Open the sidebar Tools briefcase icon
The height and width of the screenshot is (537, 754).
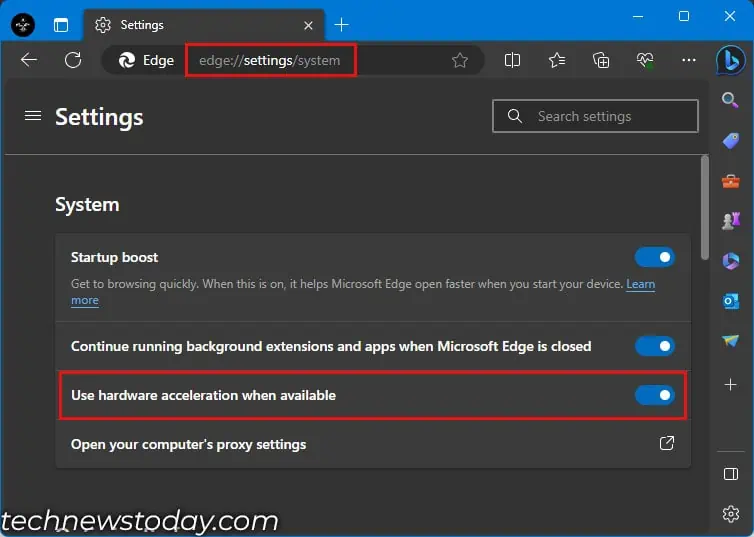coord(730,181)
